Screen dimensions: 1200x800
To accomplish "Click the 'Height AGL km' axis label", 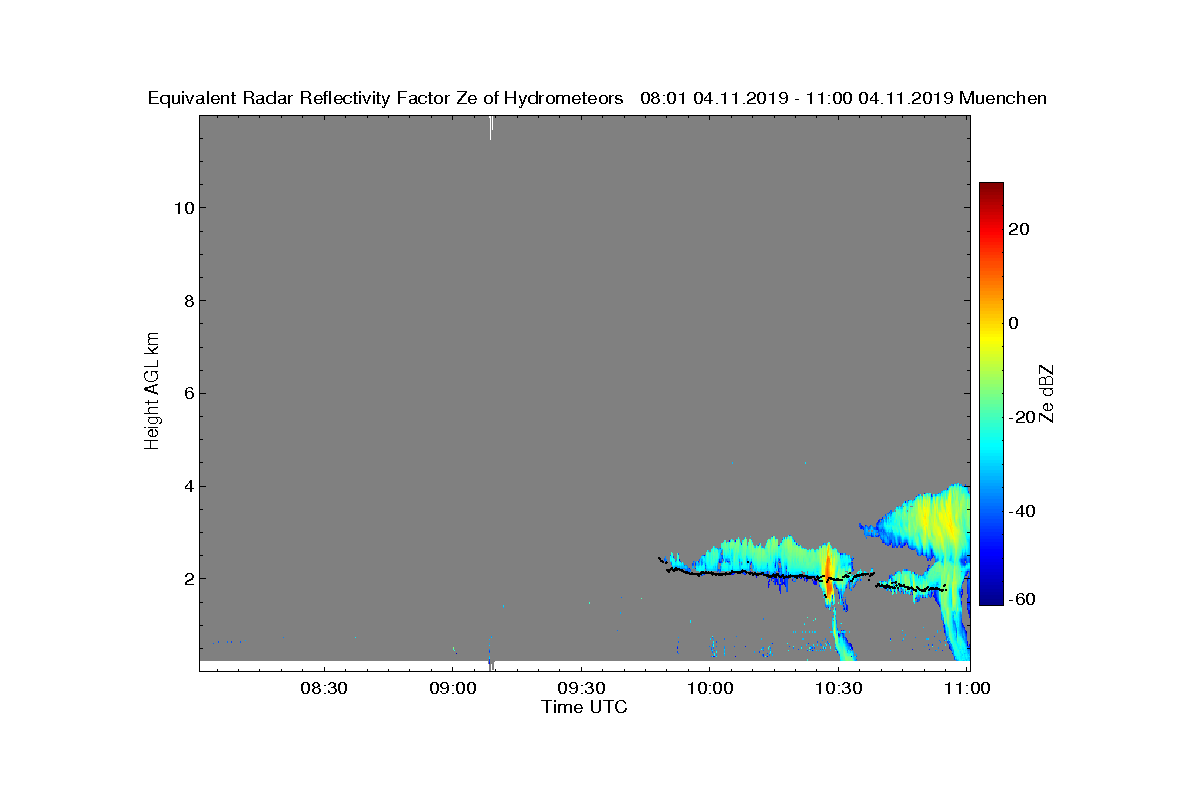I will click(152, 392).
